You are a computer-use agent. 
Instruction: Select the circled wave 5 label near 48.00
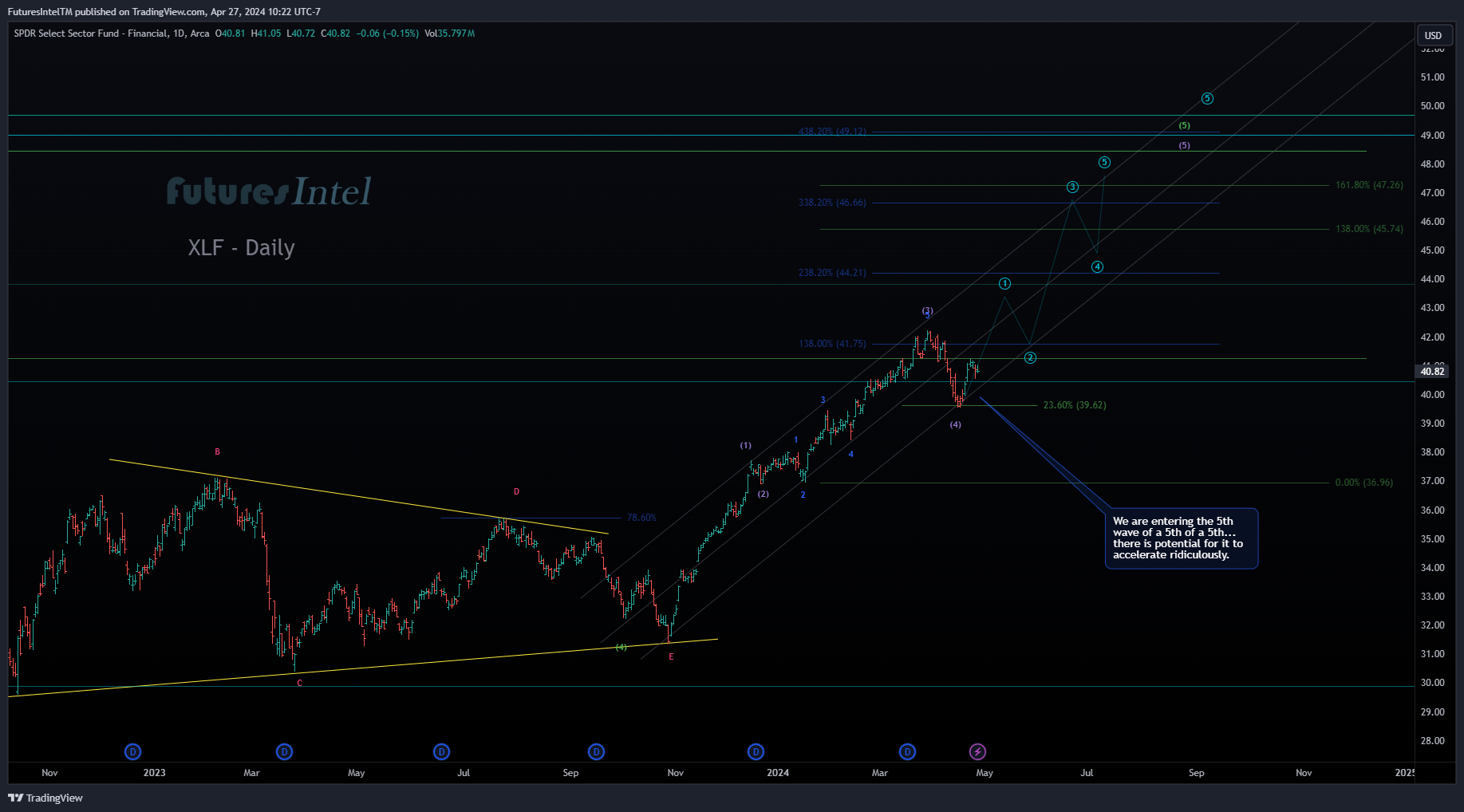pyautogui.click(x=1104, y=162)
